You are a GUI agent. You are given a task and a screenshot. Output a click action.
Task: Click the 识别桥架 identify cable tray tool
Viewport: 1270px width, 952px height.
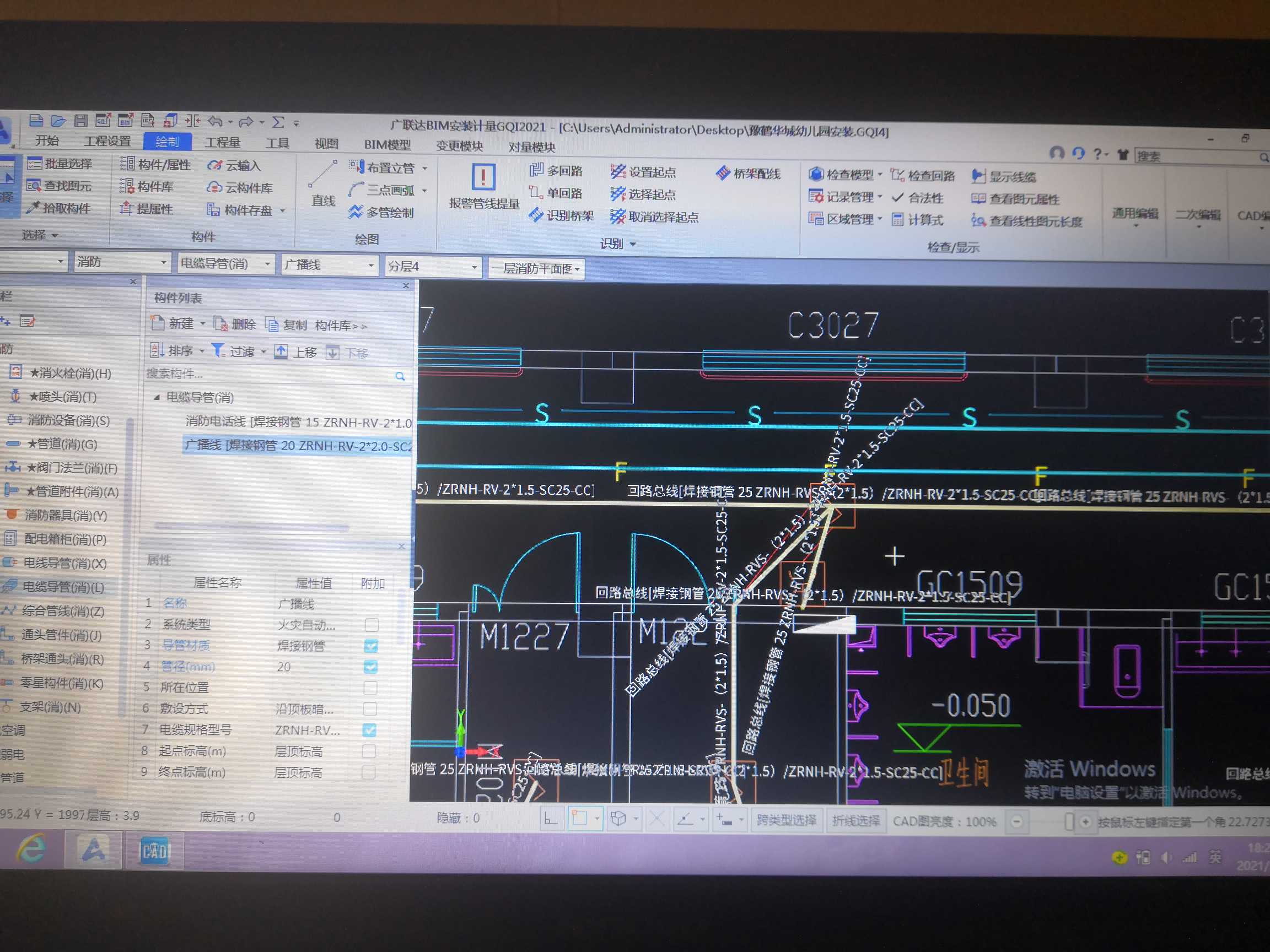[562, 215]
